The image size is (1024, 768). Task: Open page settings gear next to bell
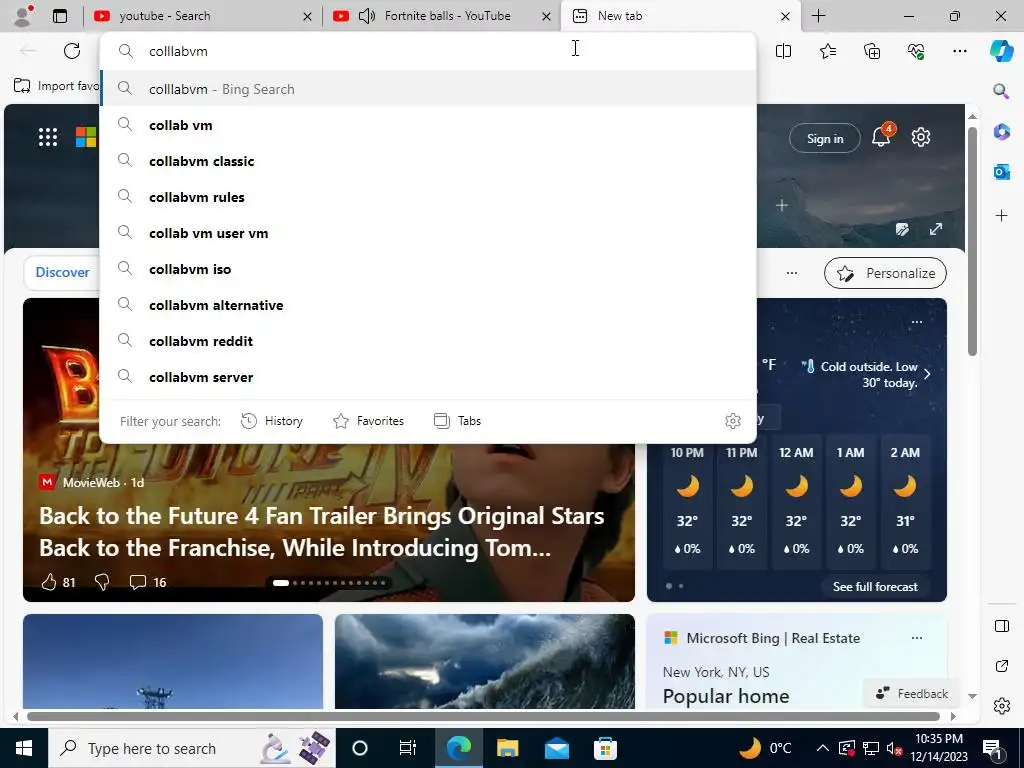pyautogui.click(x=921, y=137)
